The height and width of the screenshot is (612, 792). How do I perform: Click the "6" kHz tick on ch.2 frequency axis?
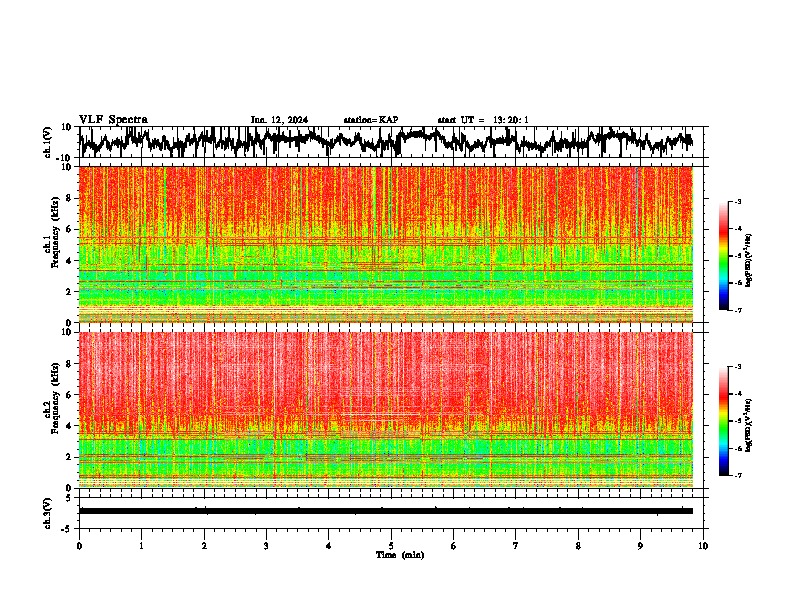pyautogui.click(x=70, y=395)
